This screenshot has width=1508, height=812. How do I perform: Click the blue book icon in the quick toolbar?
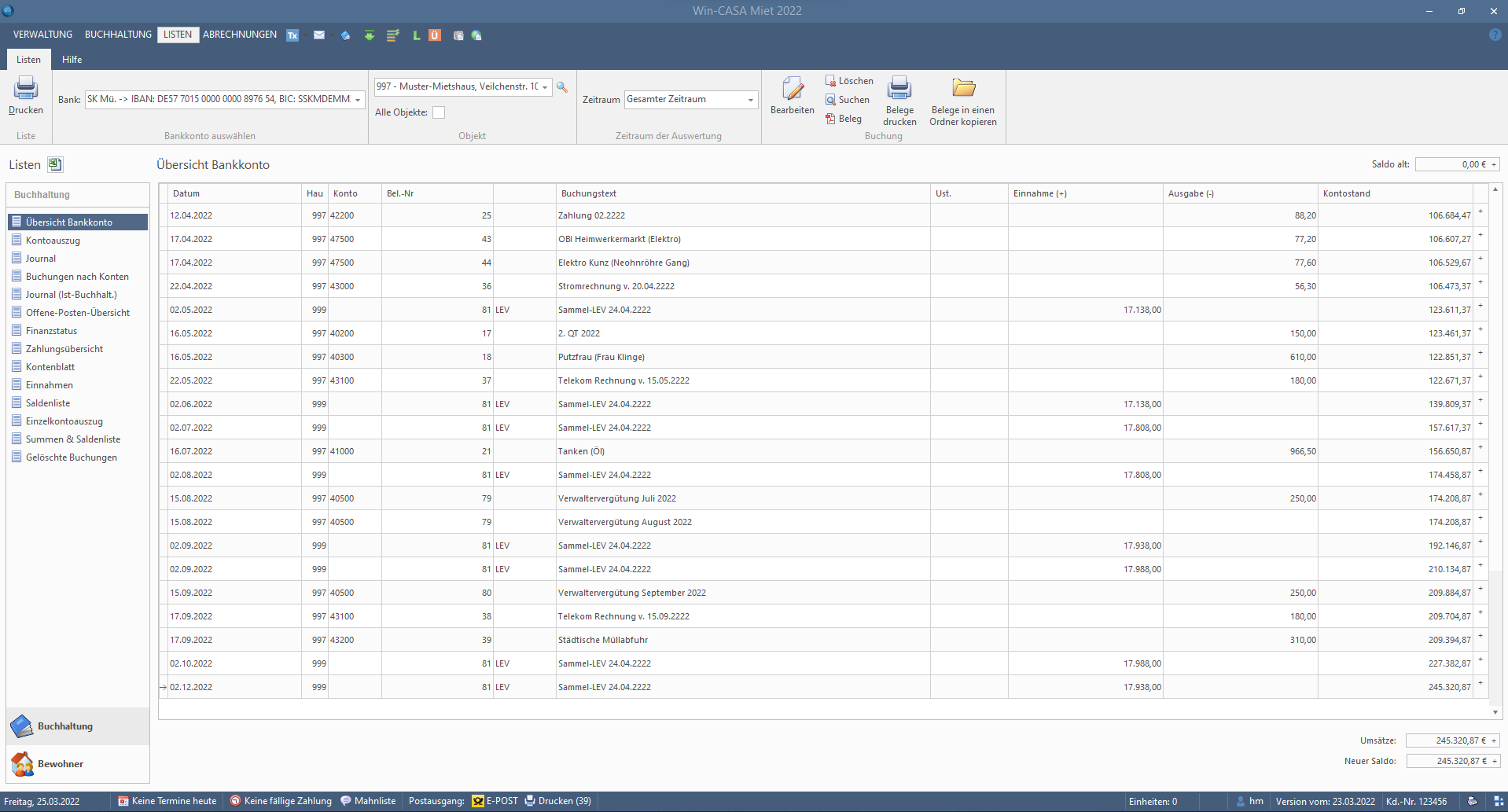(x=345, y=35)
